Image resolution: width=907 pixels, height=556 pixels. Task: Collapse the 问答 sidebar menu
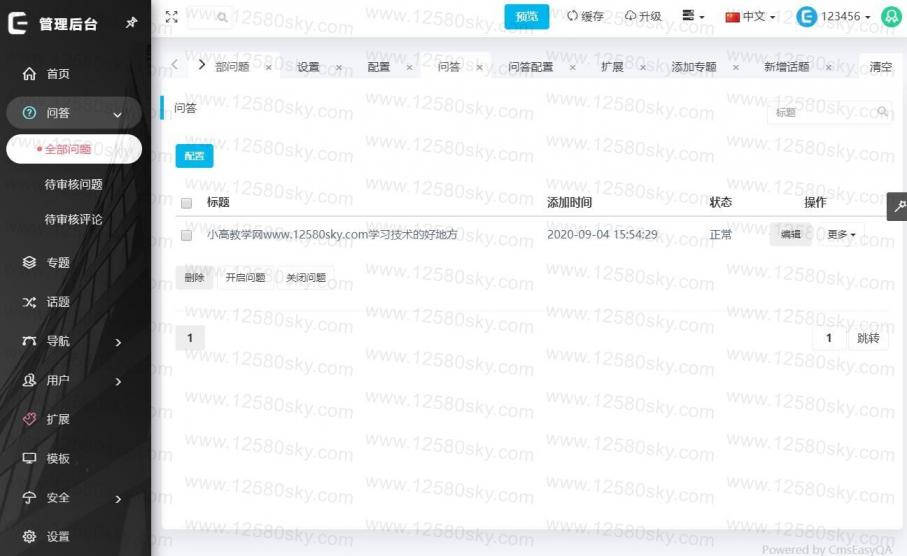(x=74, y=113)
